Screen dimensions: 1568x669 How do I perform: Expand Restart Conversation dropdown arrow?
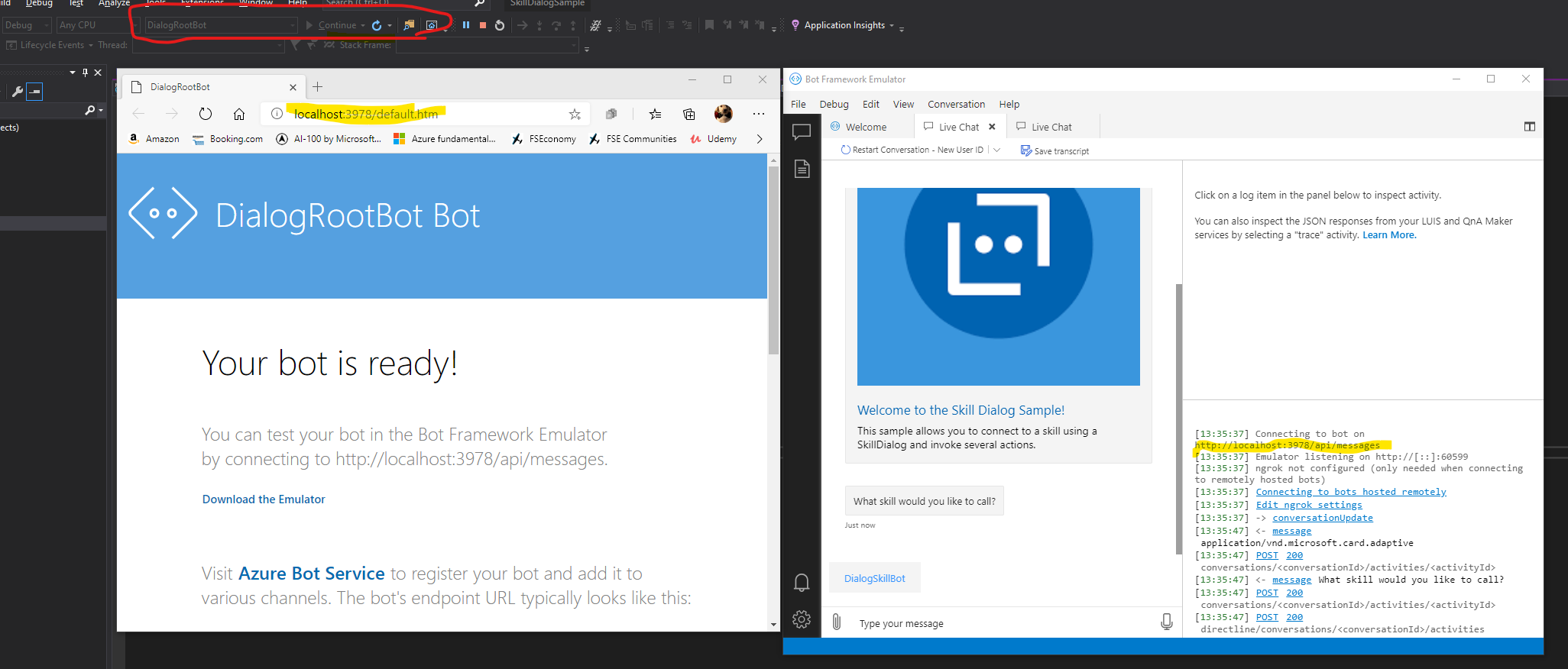coord(996,150)
